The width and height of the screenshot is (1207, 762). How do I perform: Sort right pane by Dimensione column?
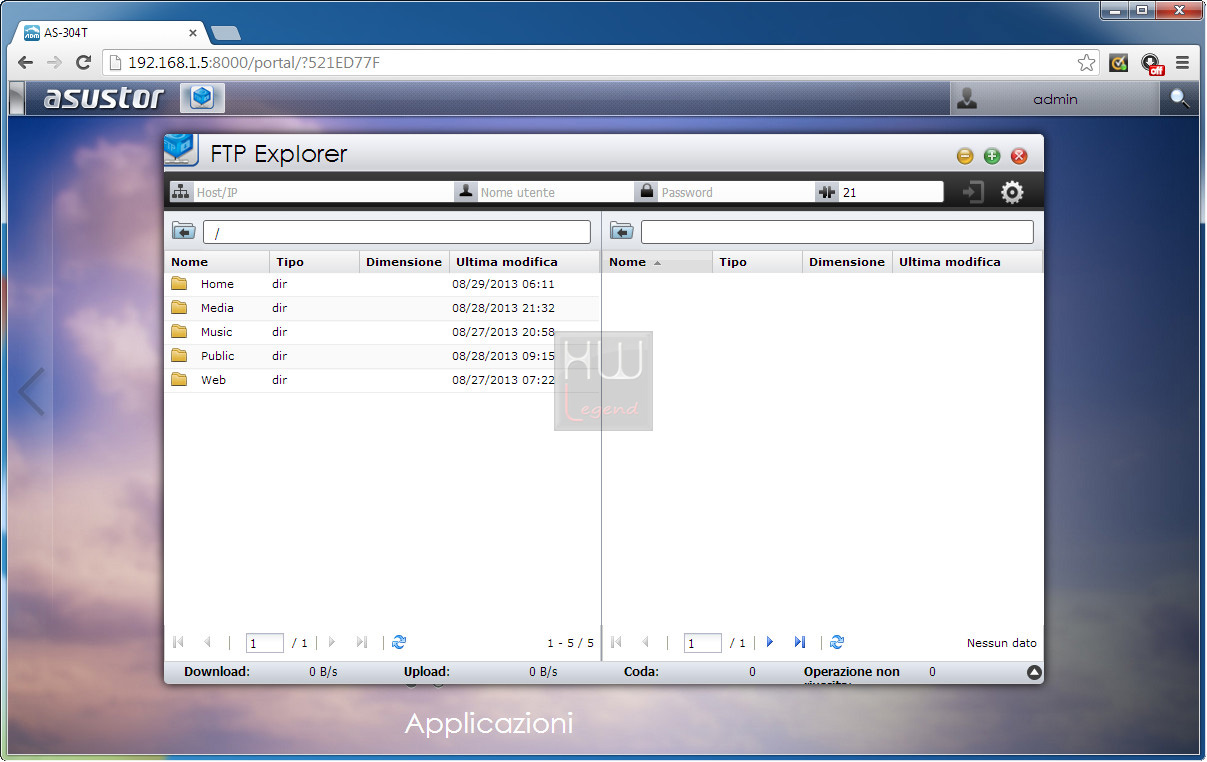pyautogui.click(x=847, y=262)
